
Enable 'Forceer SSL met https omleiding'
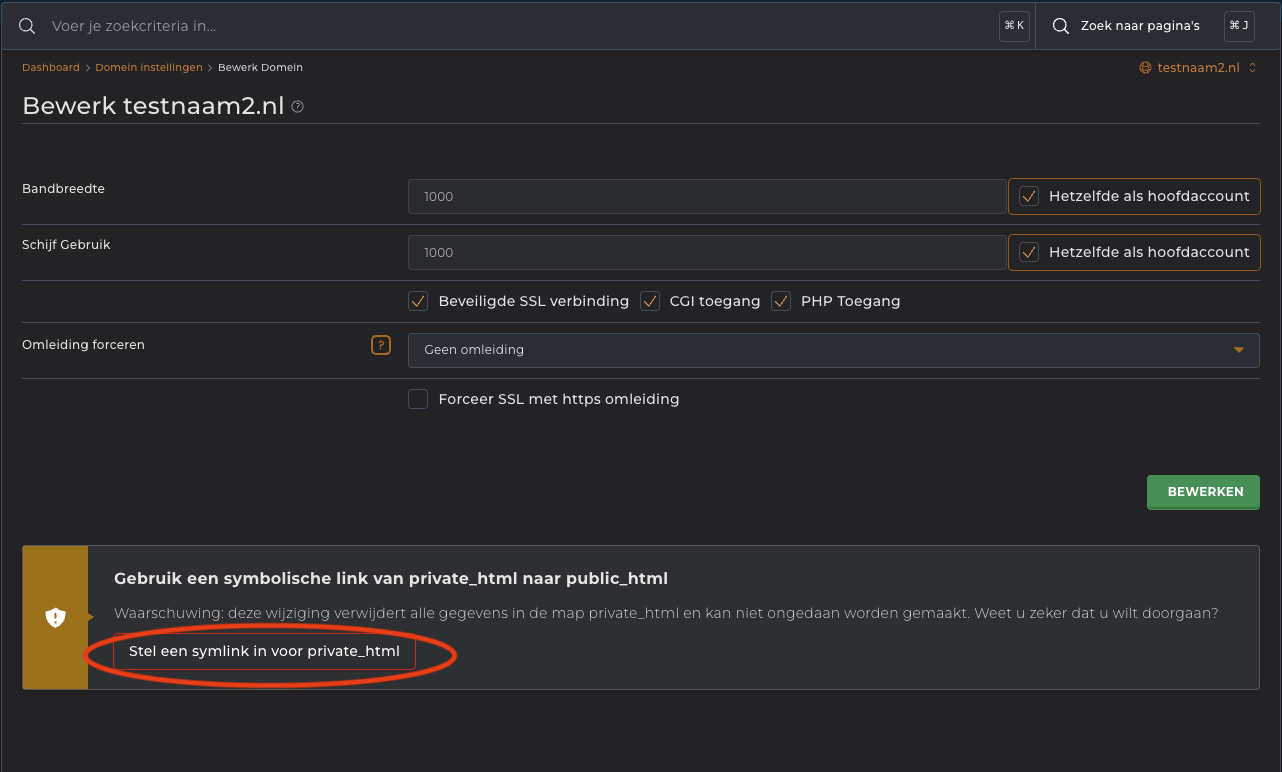418,399
